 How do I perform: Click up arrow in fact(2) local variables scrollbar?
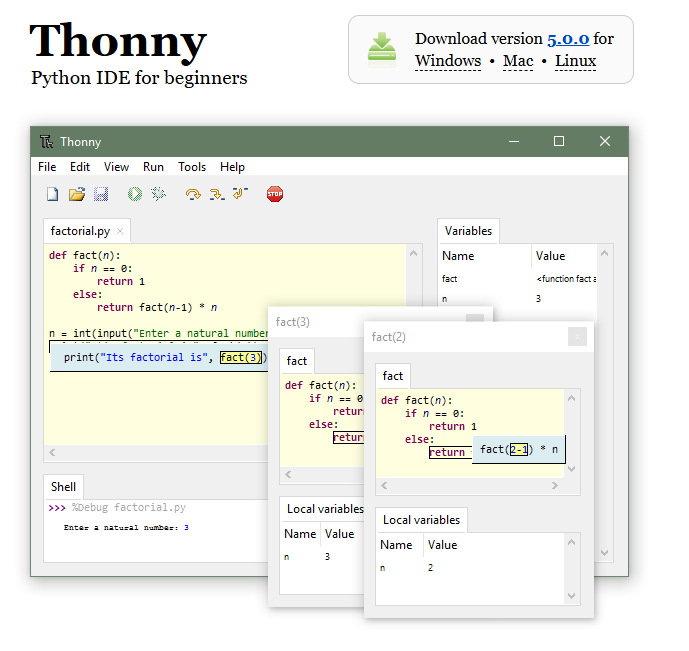pos(572,542)
